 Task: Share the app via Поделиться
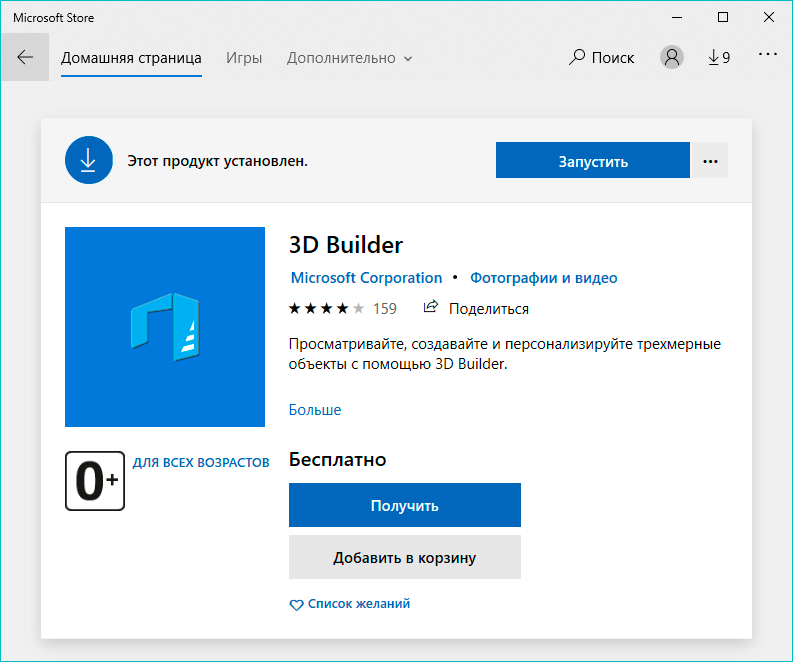point(476,308)
